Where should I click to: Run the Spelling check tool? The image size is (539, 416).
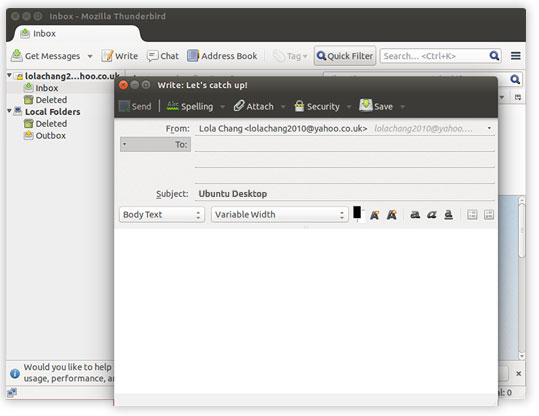click(x=190, y=106)
